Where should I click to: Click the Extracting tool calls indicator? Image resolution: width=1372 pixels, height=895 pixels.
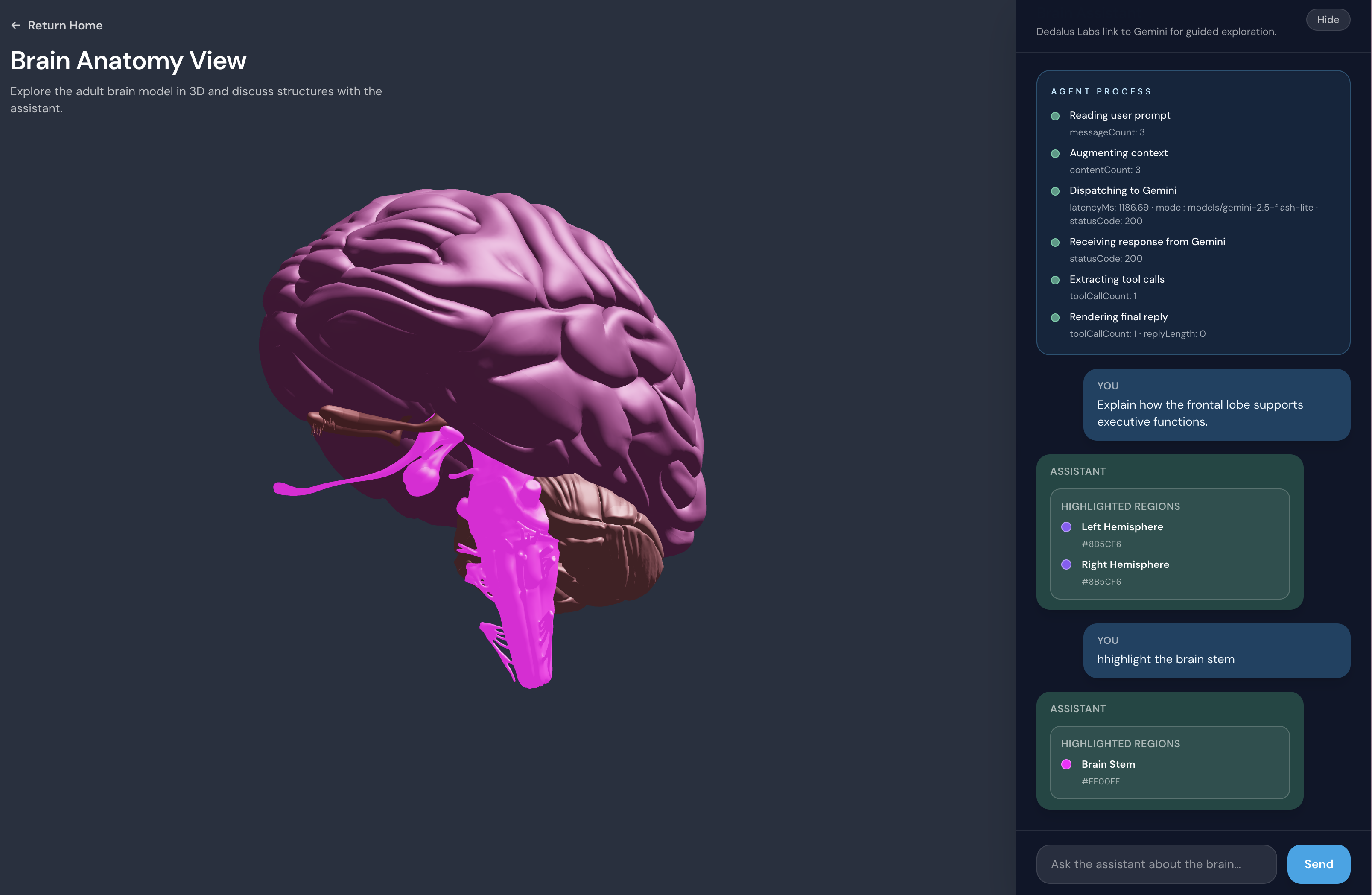point(1056,280)
